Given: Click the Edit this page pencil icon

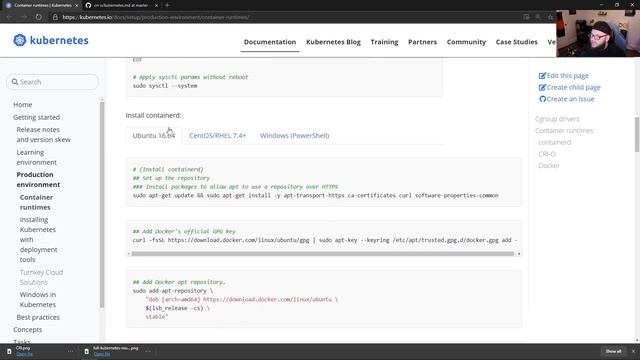Looking at the screenshot, I should point(542,76).
